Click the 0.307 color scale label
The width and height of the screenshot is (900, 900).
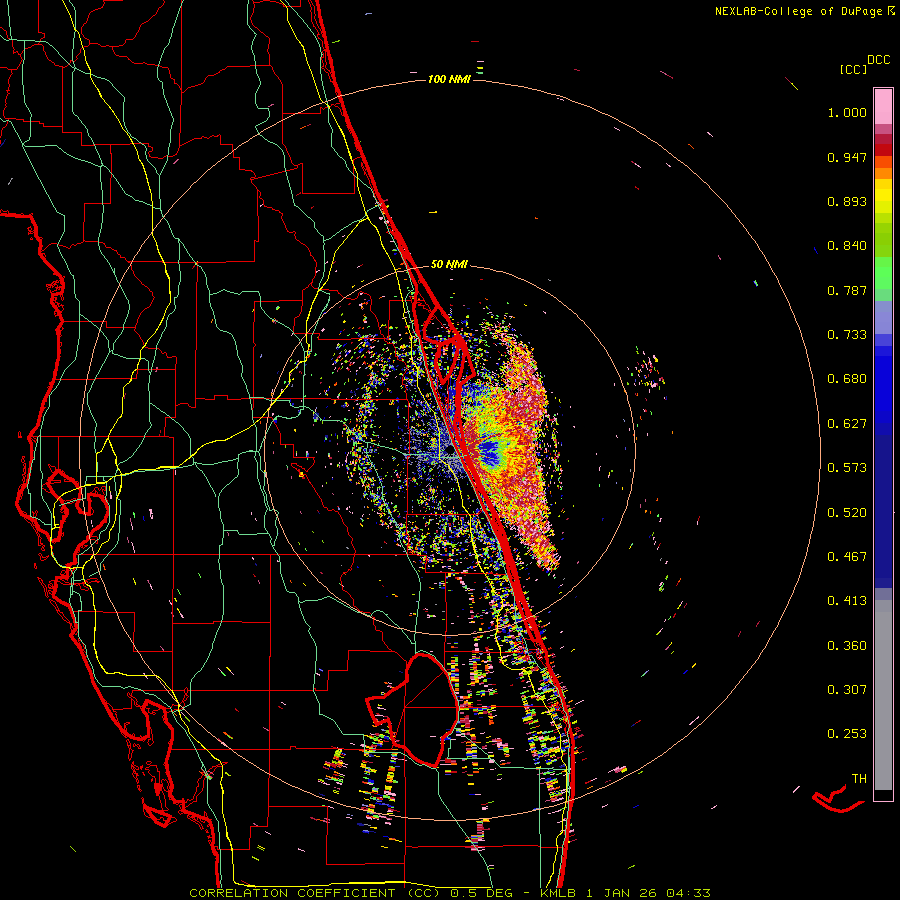(847, 690)
